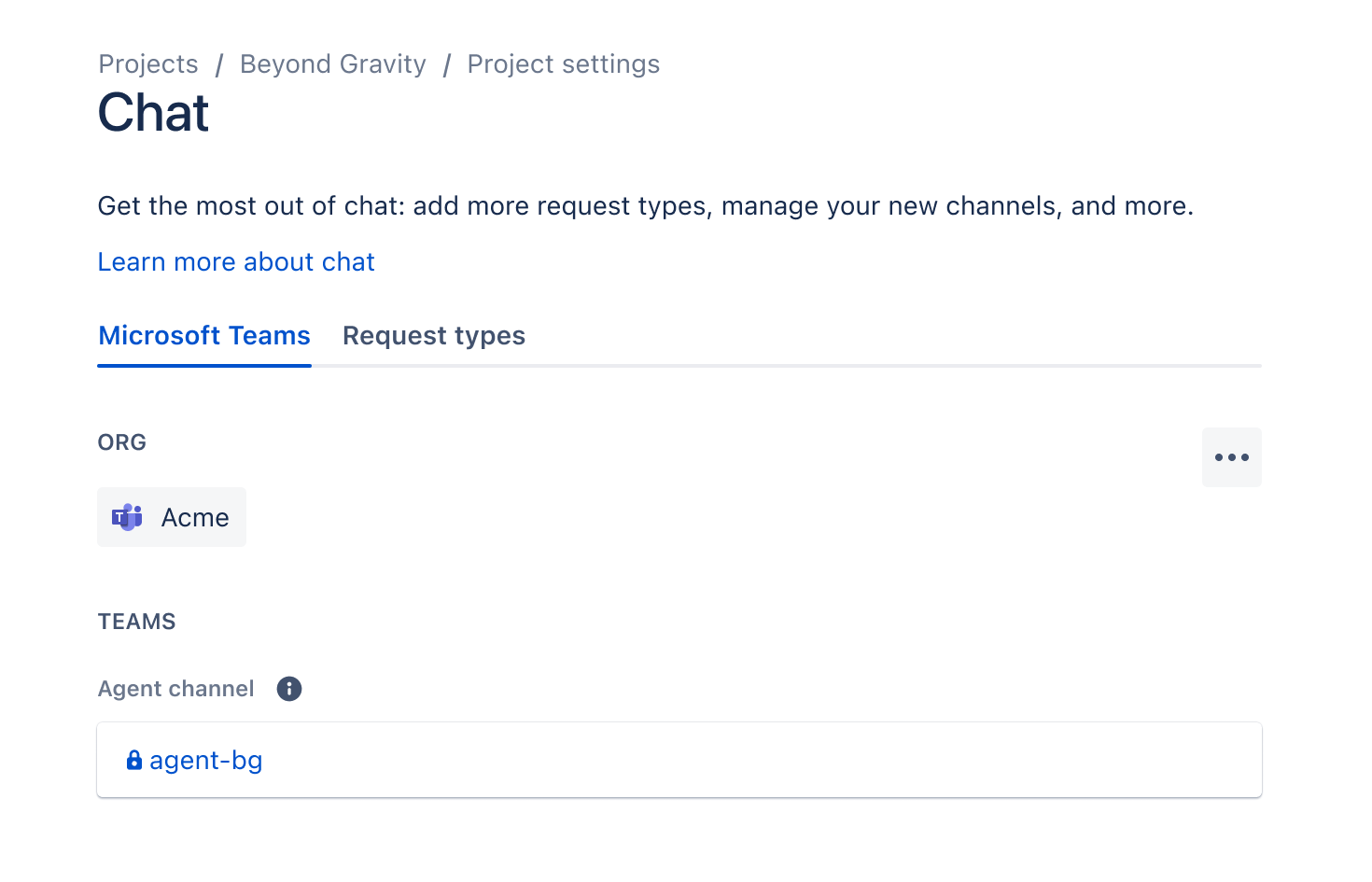
Task: Click the lock icon beside agent-bg
Action: (134, 760)
